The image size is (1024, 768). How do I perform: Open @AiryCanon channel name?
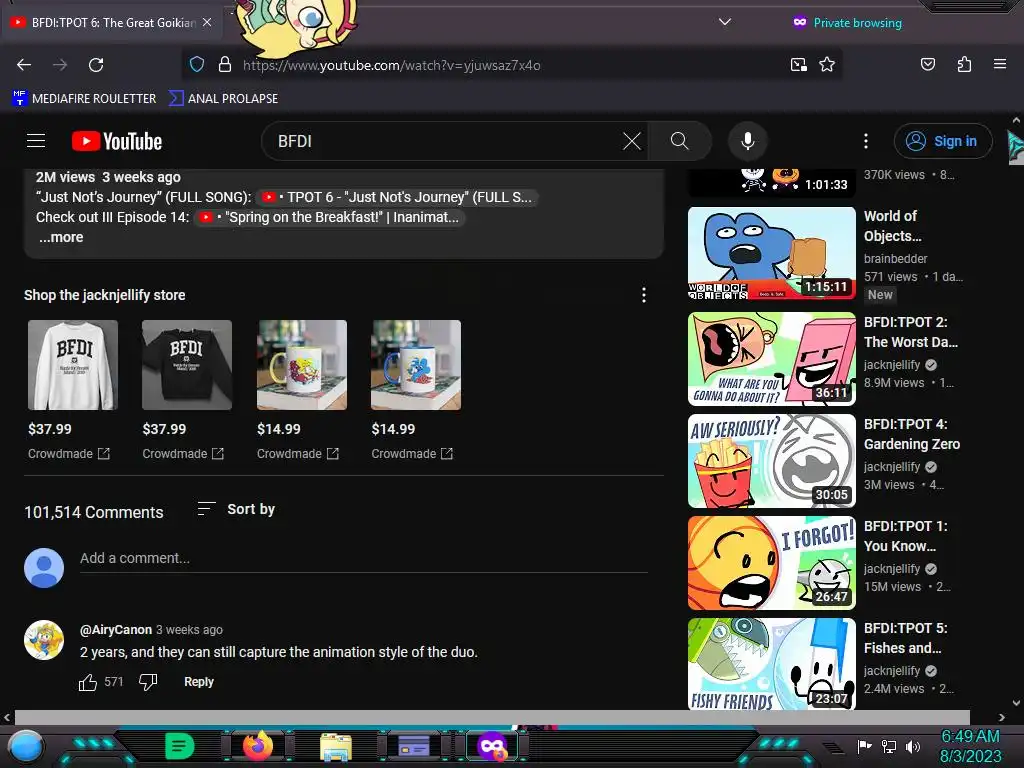[x=116, y=630]
